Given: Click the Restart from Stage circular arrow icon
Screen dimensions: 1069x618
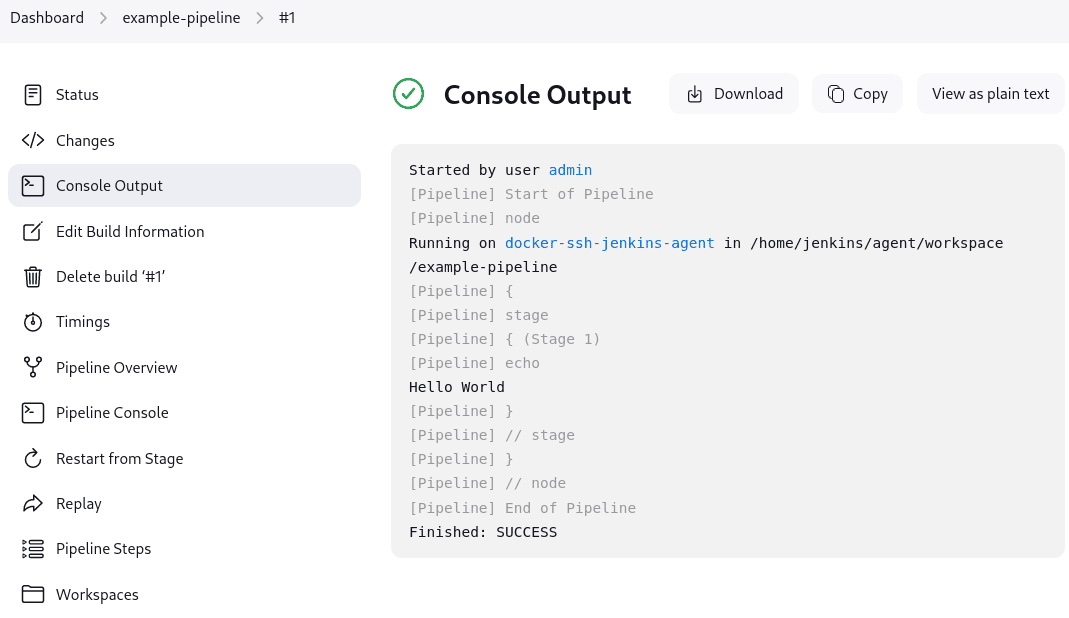Looking at the screenshot, I should (x=33, y=459).
